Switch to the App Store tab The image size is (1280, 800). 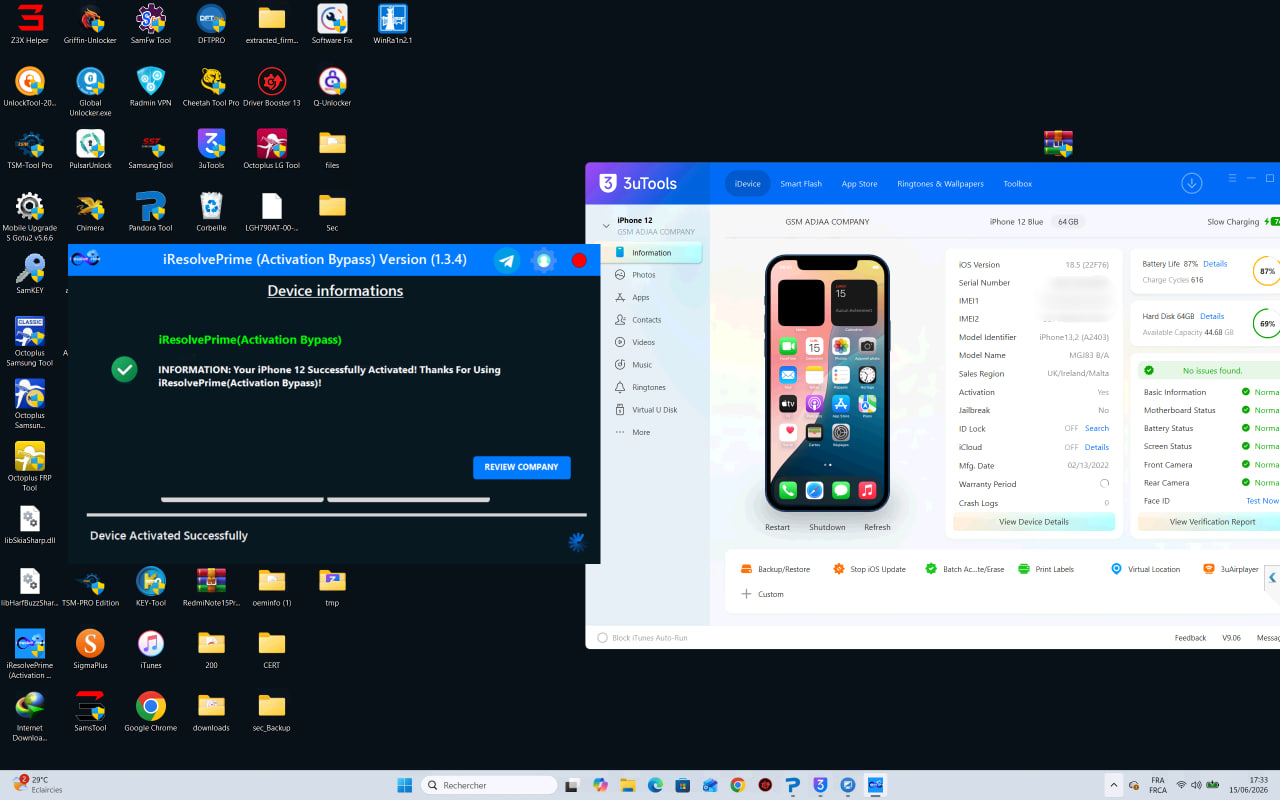859,184
